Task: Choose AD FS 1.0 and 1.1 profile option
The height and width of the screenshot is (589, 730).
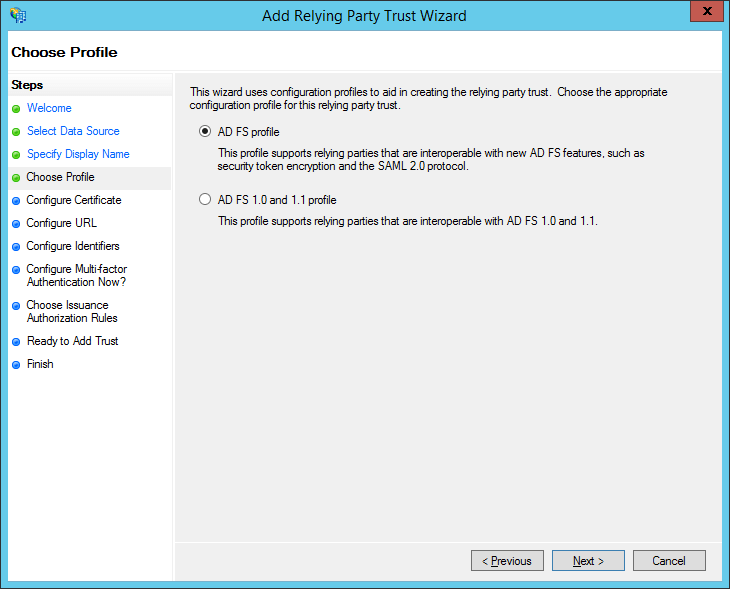Action: (206, 199)
